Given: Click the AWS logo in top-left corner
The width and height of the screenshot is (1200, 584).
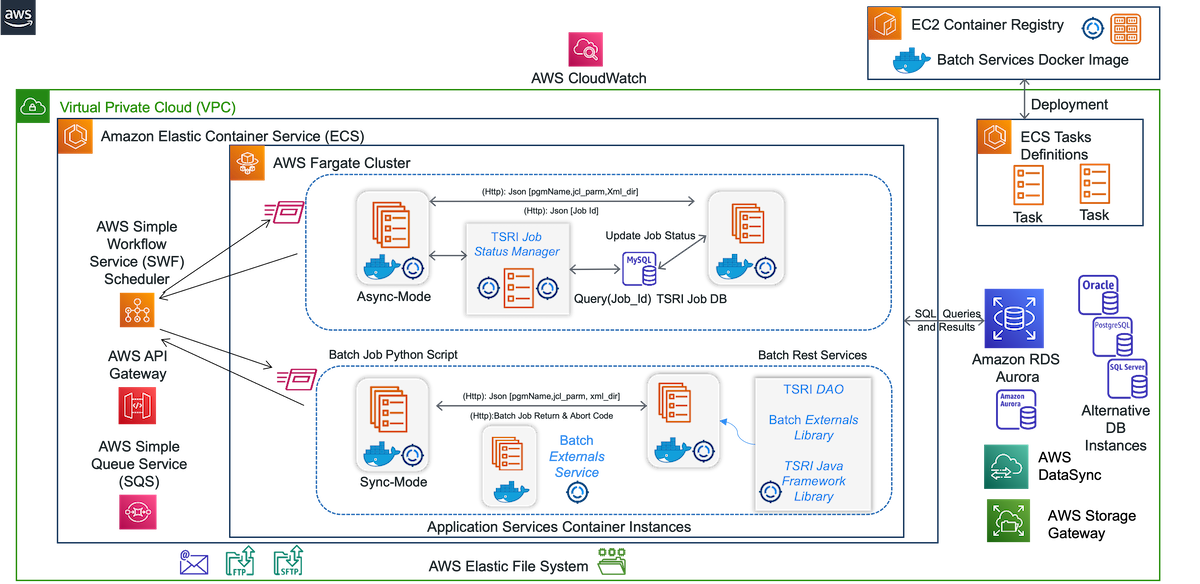Looking at the screenshot, I should point(18,17).
